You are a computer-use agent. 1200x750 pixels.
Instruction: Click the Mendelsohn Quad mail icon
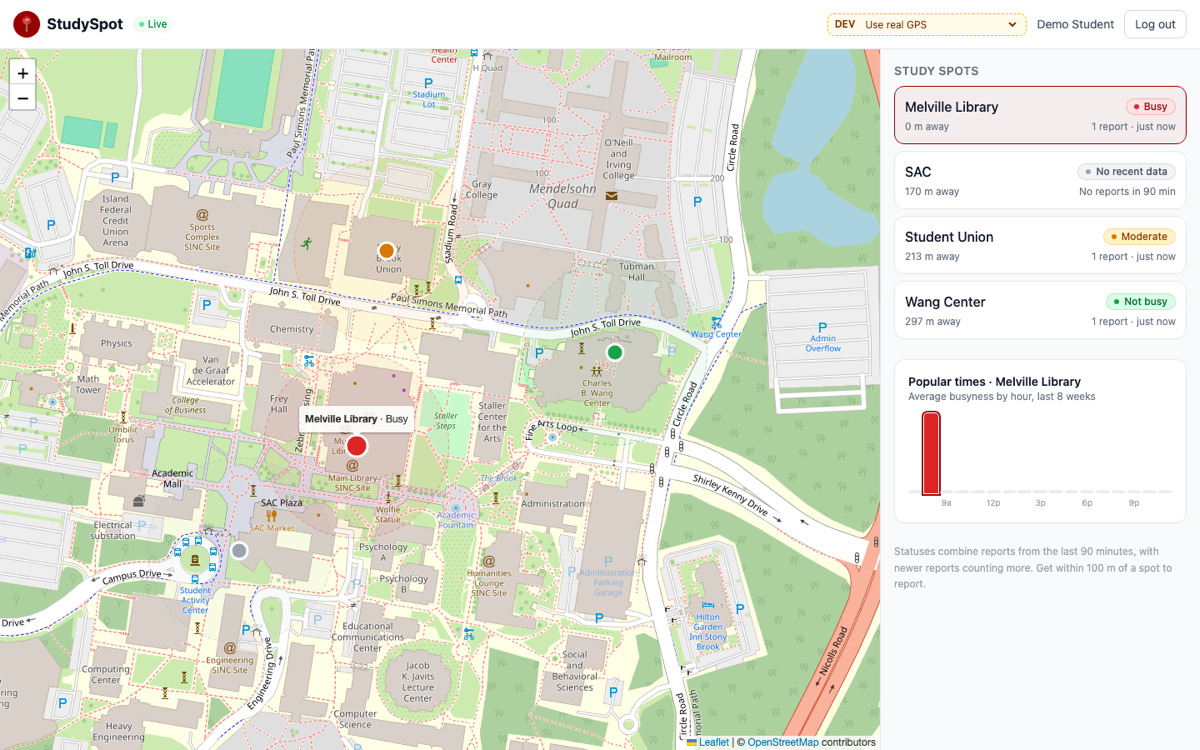tap(612, 195)
